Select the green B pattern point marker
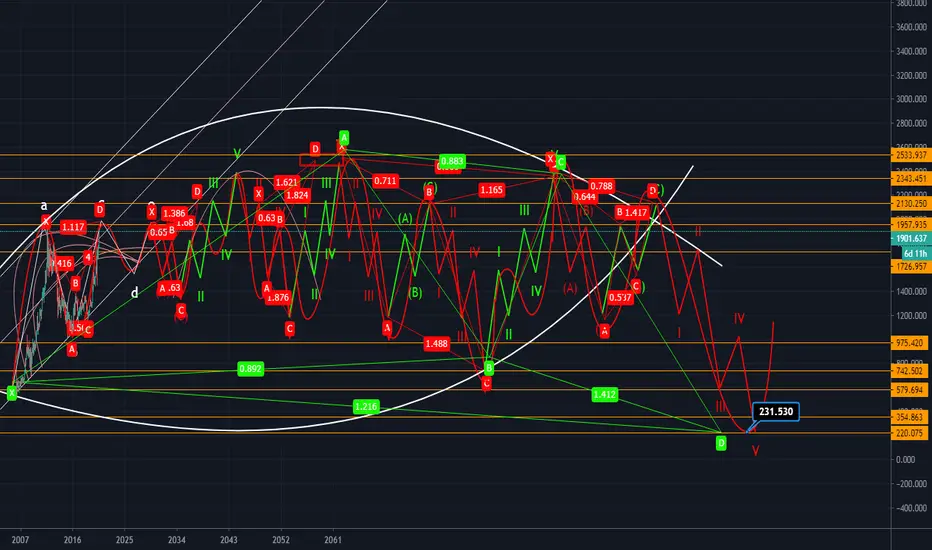The height and width of the screenshot is (550, 932). click(489, 368)
